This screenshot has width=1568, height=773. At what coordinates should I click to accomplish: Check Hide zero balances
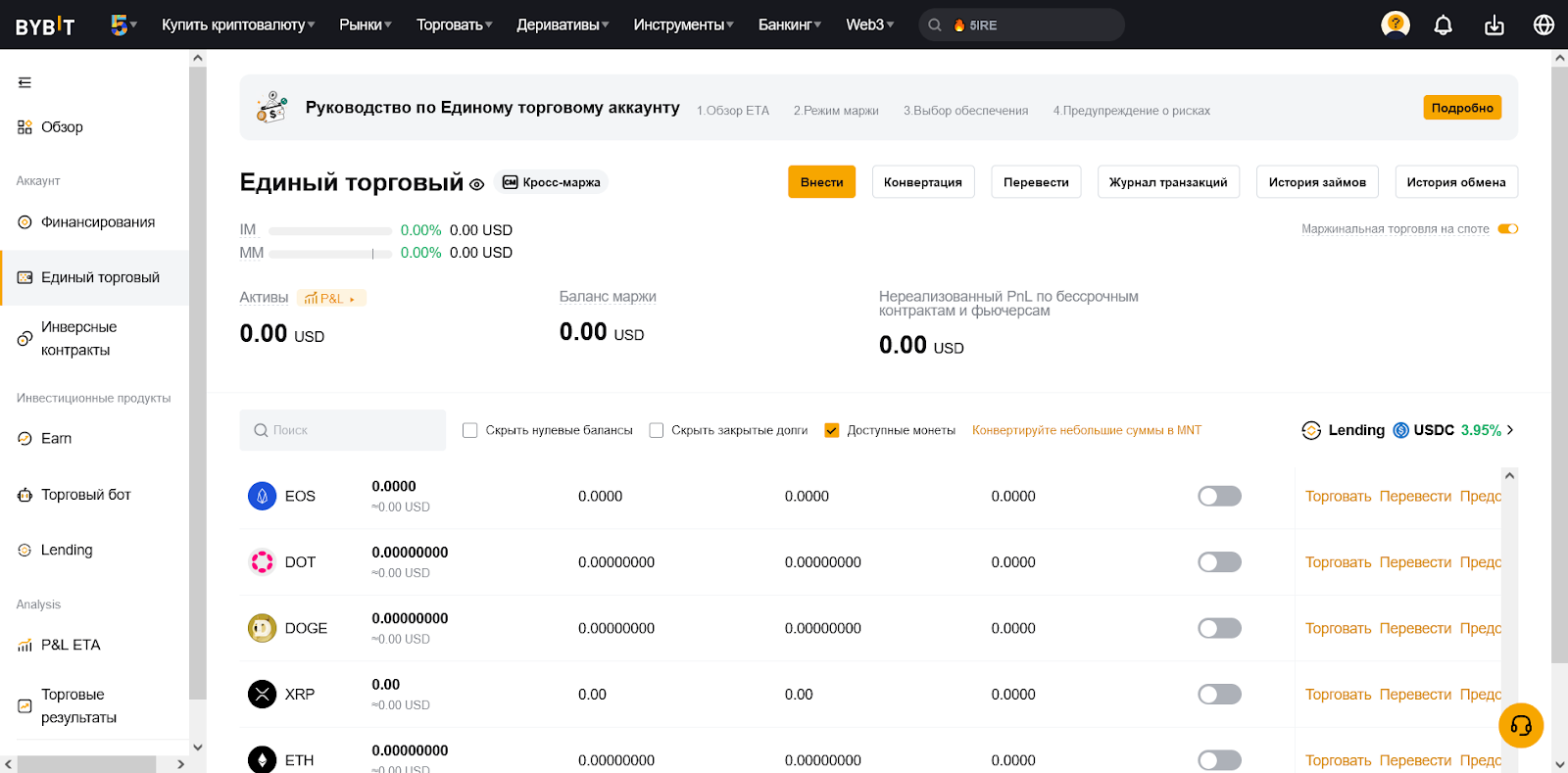point(470,430)
